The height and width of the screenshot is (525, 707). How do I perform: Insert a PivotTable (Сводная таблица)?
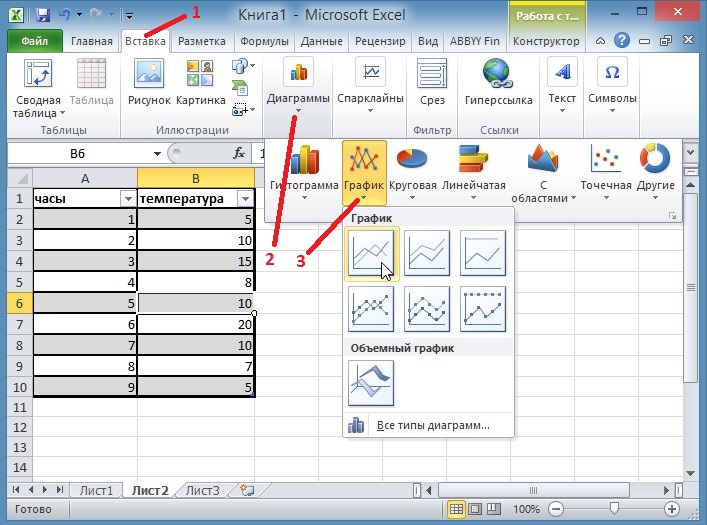[x=38, y=89]
